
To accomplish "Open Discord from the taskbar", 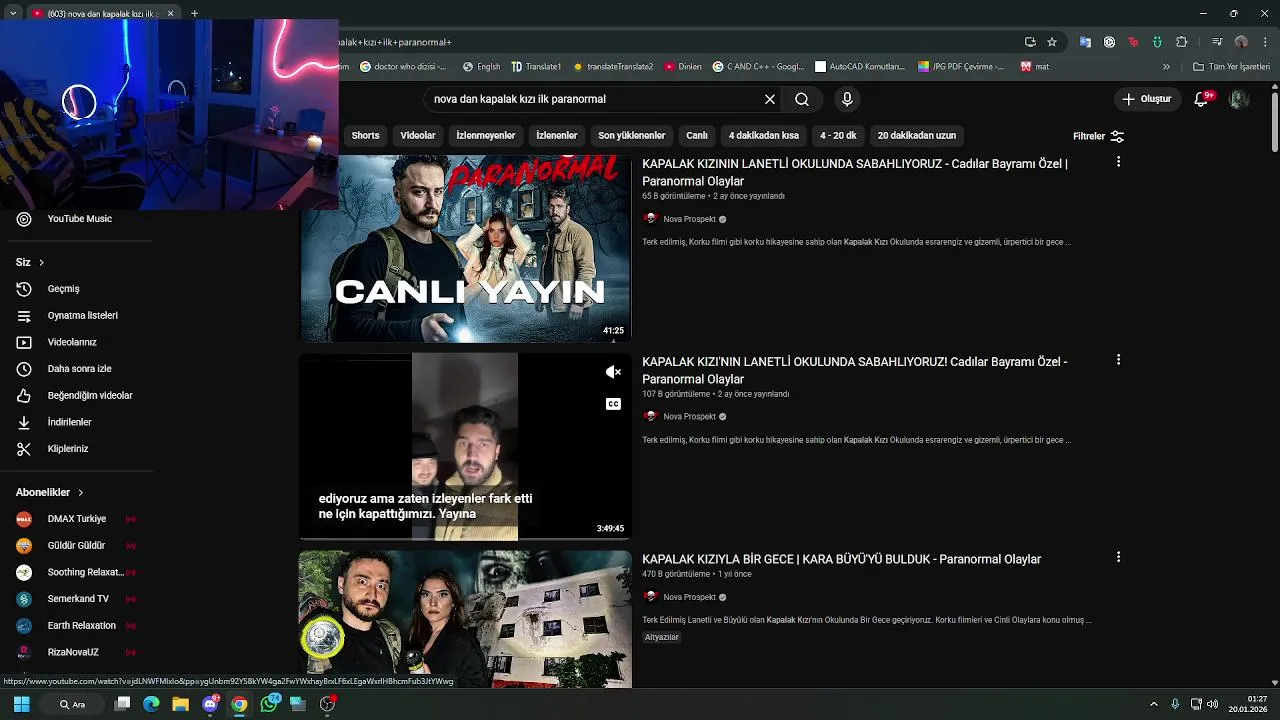I will pos(210,704).
